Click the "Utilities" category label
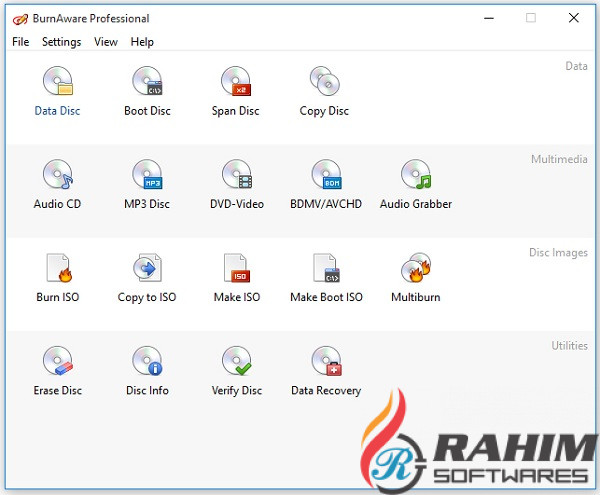 pos(569,346)
